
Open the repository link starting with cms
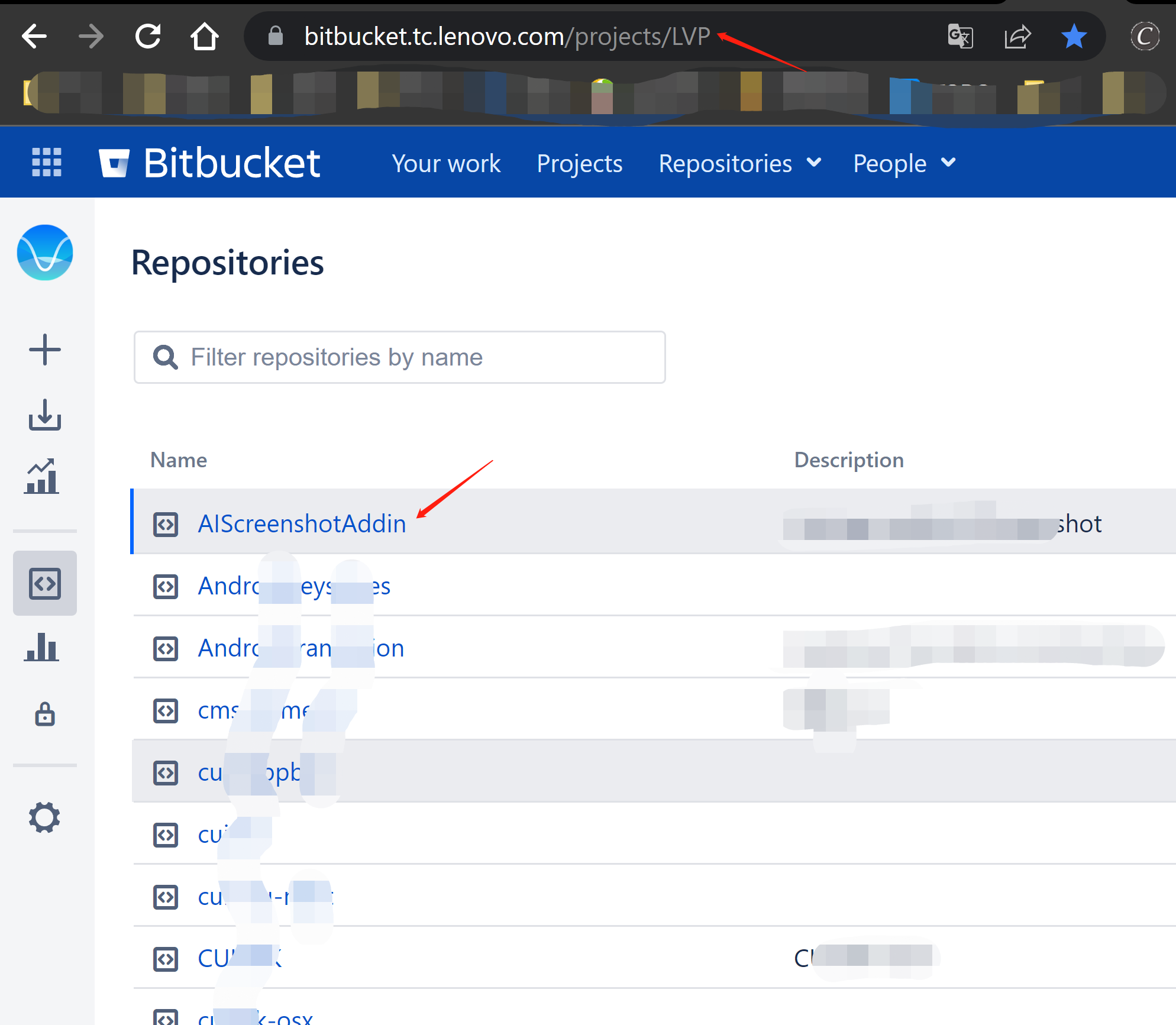254,710
